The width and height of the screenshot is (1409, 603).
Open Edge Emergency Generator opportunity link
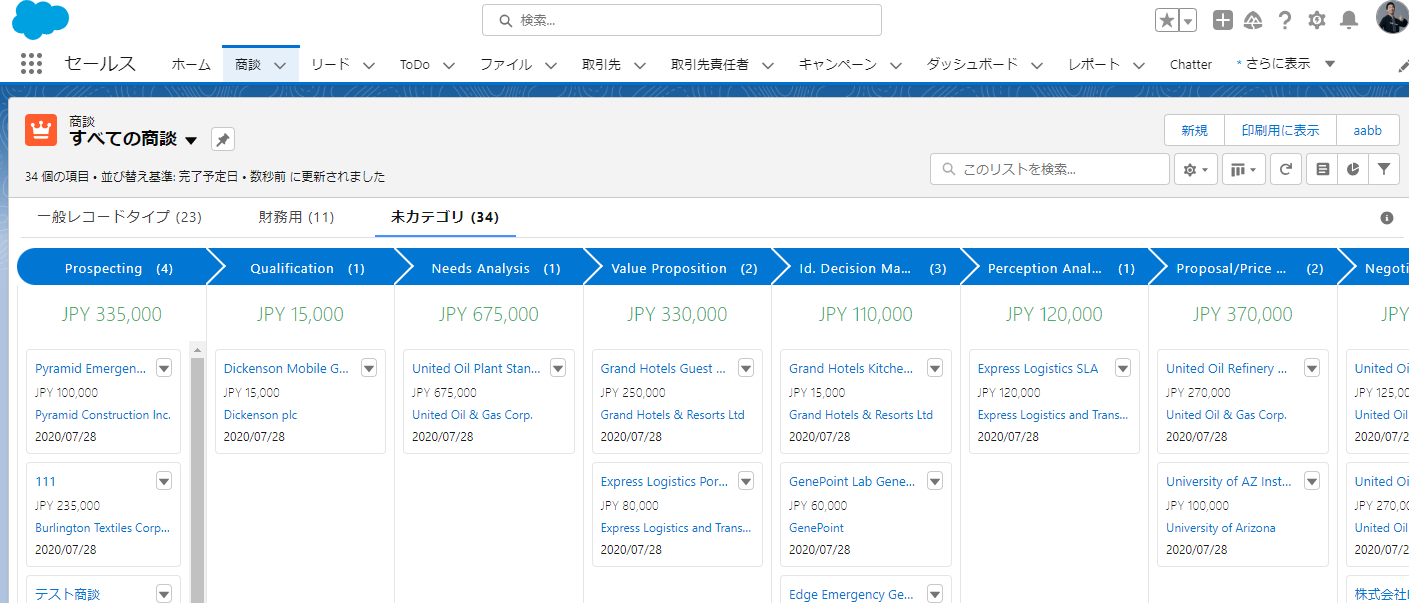tap(852, 594)
